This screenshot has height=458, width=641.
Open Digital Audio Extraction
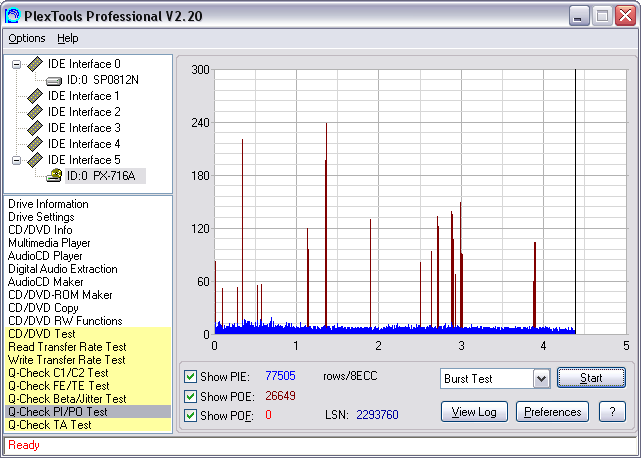63,269
